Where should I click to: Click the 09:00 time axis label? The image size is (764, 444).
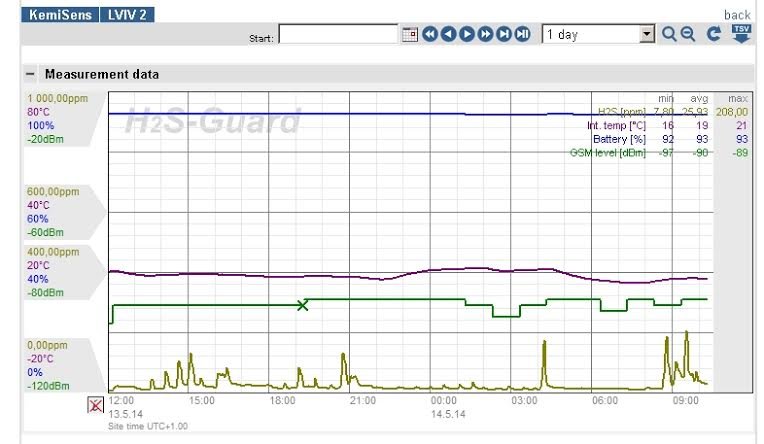pos(686,401)
